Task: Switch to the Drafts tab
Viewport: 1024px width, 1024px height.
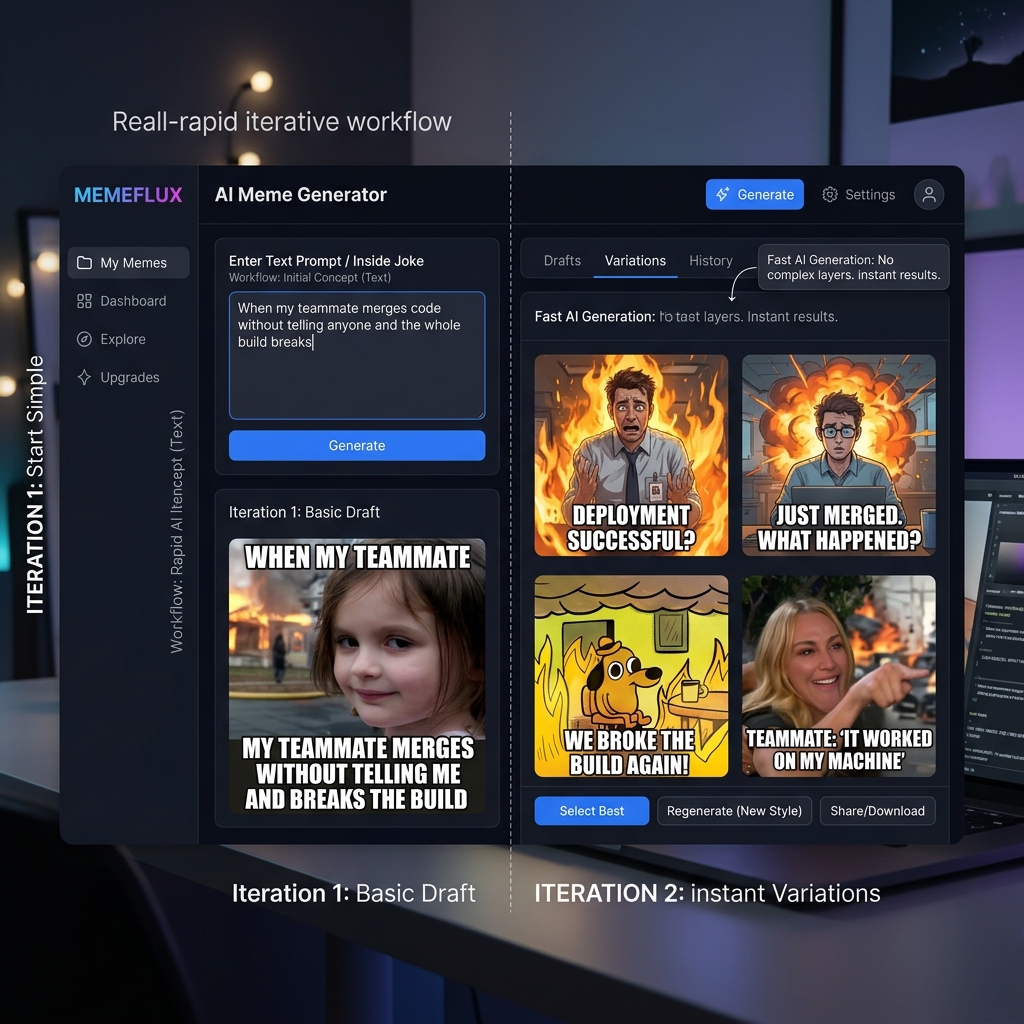Action: 562,261
